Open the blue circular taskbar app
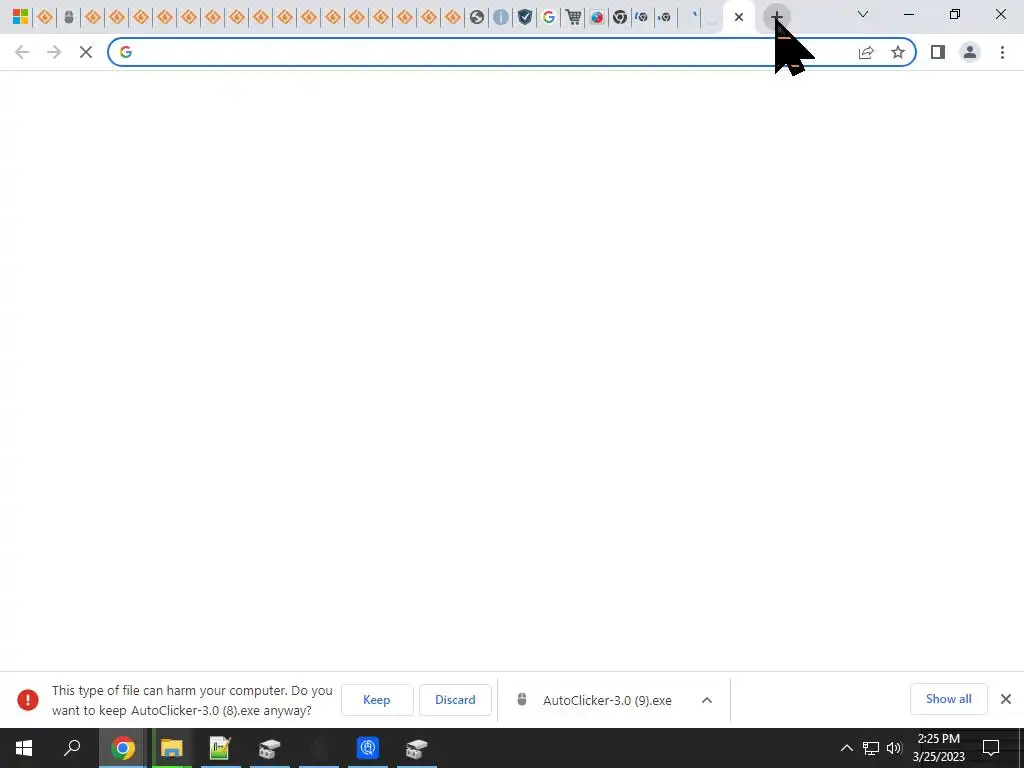 click(368, 748)
